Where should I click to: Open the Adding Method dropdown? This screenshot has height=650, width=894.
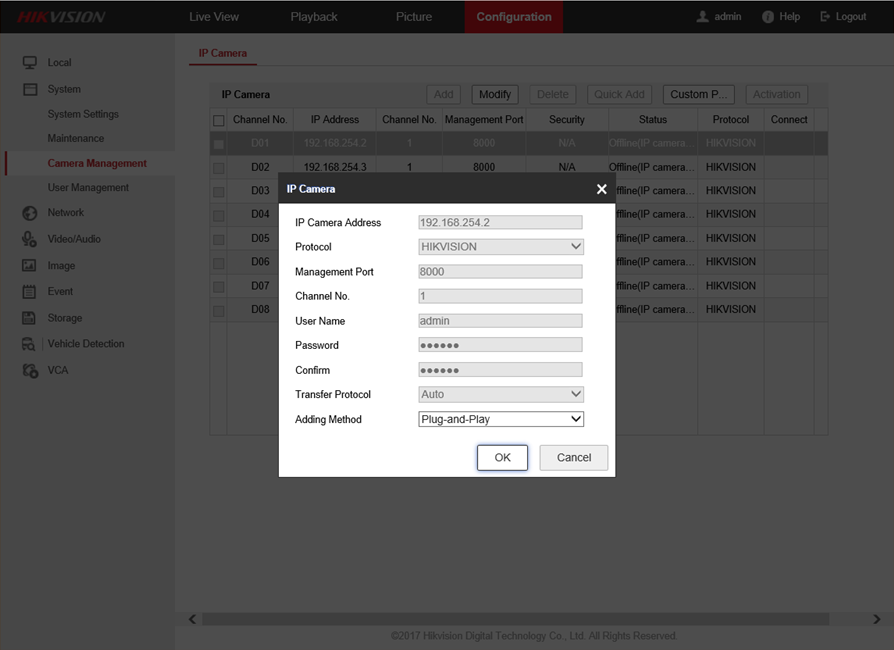pyautogui.click(x=500, y=419)
